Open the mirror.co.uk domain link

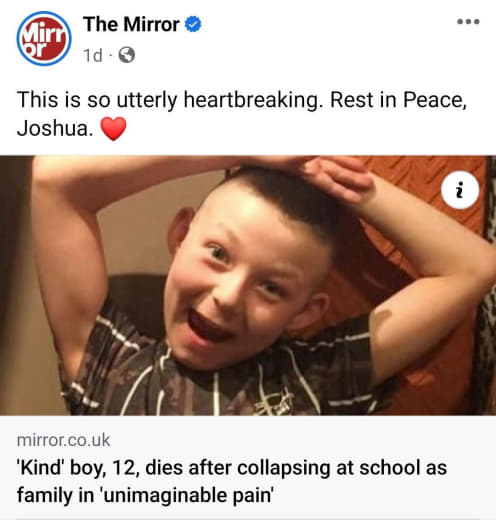[63, 440]
